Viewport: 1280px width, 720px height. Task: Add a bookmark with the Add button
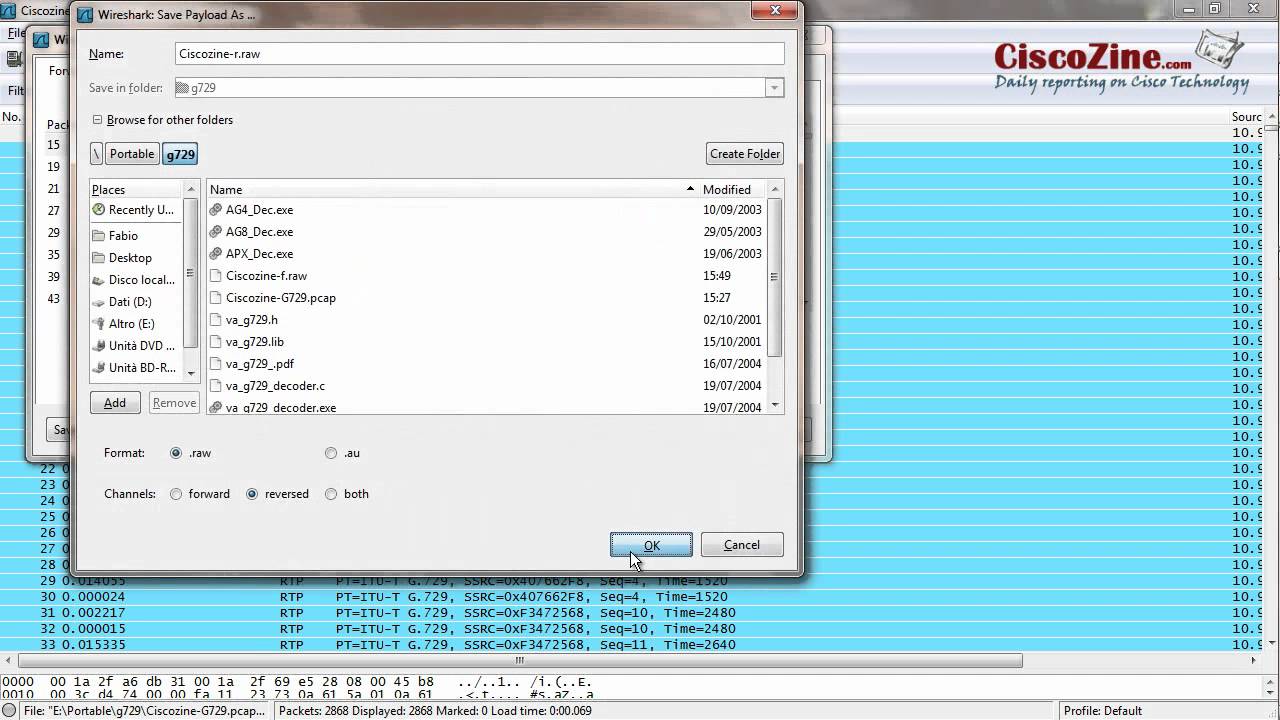115,403
